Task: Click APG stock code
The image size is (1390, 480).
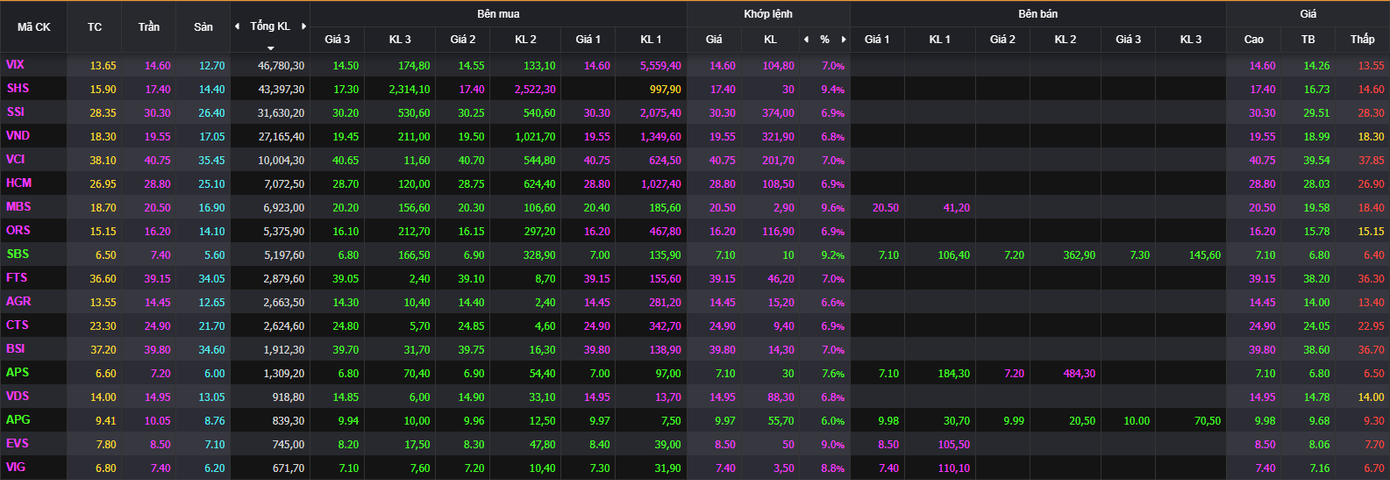Action: tap(18, 419)
